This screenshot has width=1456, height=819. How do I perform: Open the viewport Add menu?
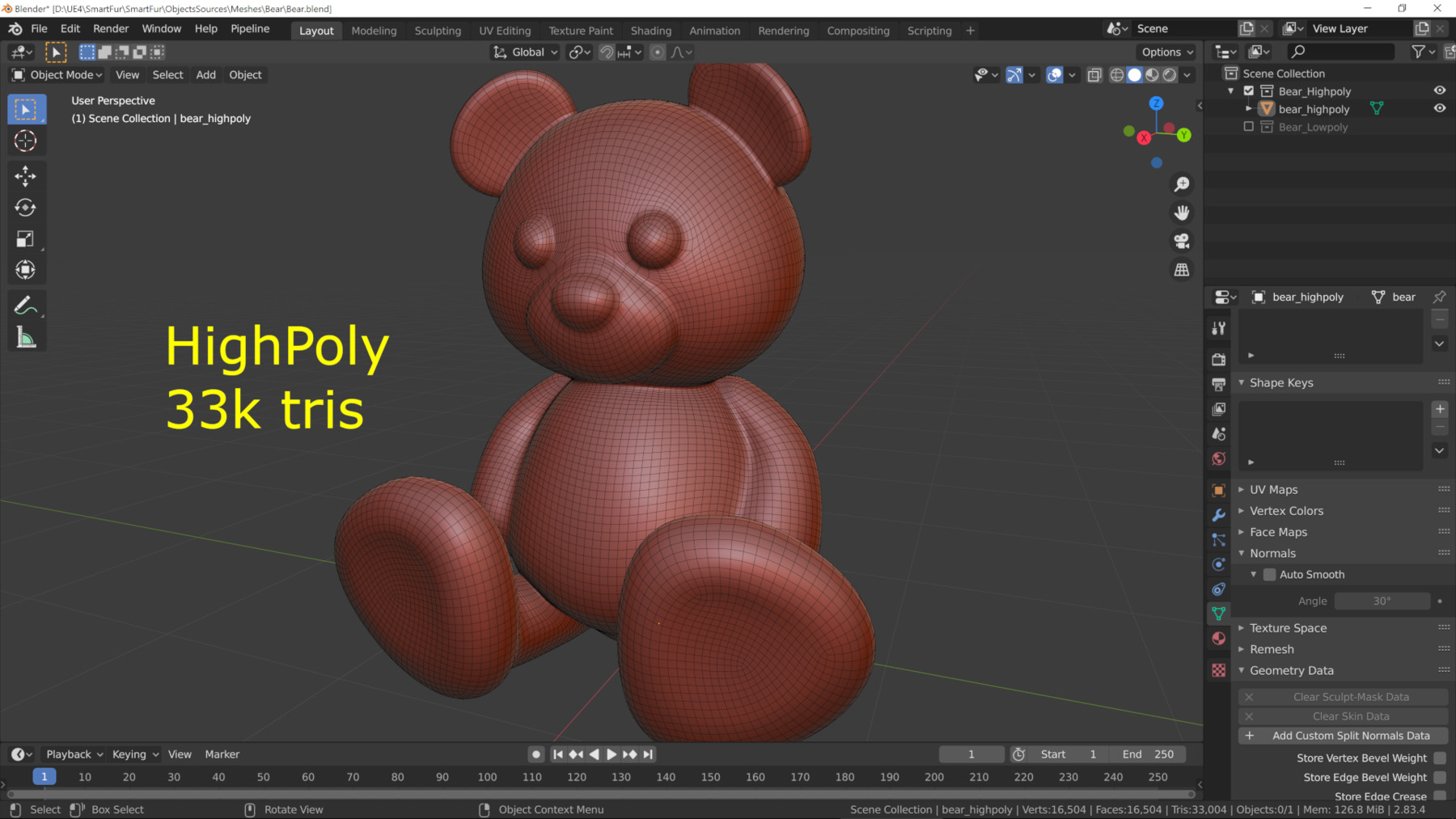[206, 75]
